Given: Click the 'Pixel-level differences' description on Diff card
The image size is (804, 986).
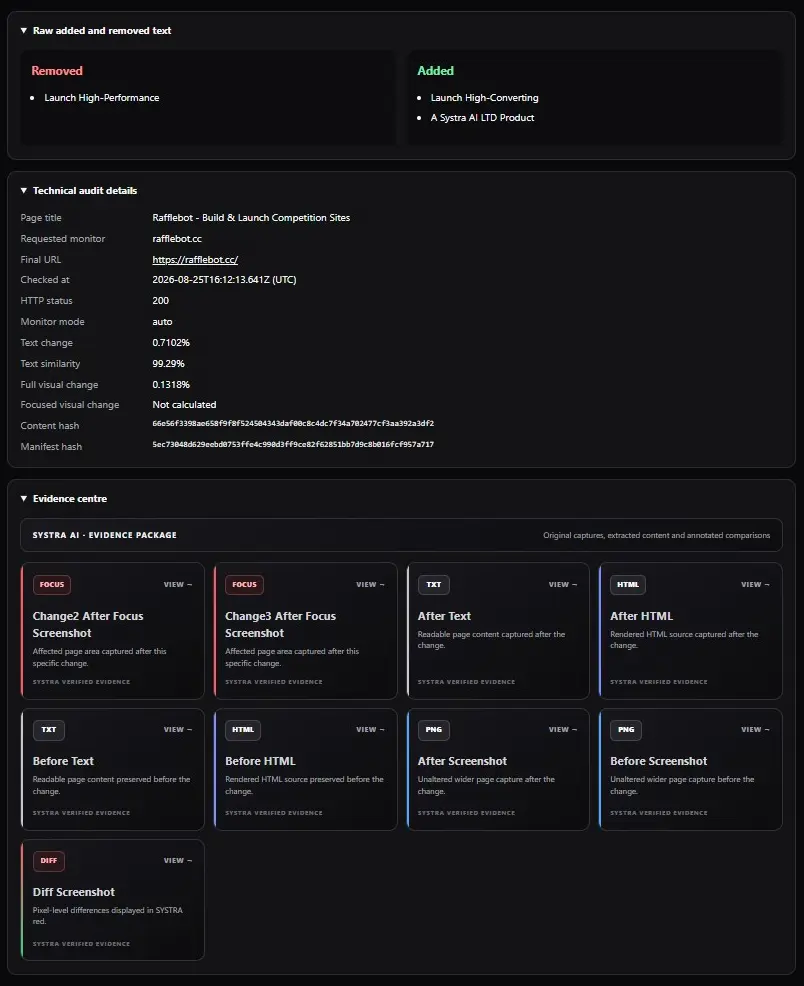Looking at the screenshot, I should [107, 916].
